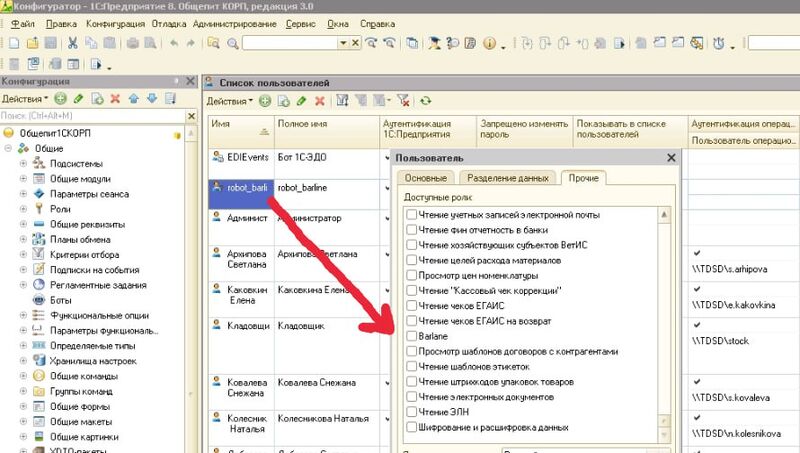Screen dimensions: 800x453
Task: Expand the Планы обмена tree node
Action: click(23, 239)
